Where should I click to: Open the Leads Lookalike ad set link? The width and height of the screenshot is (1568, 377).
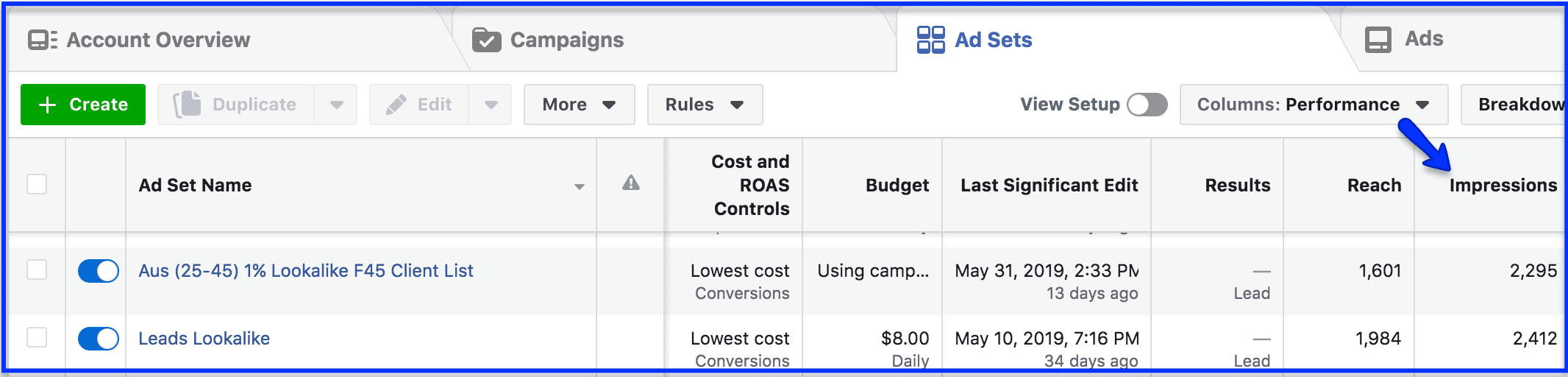pyautogui.click(x=204, y=339)
